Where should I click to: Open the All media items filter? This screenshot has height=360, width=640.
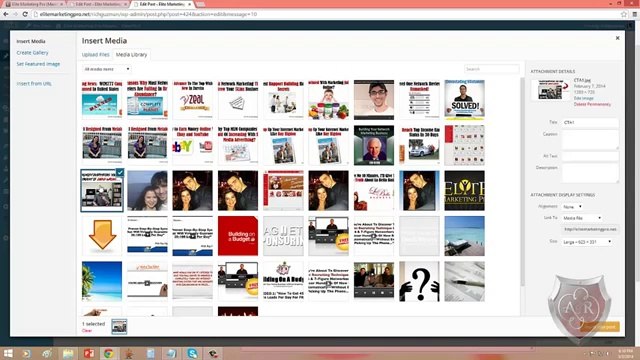coord(107,69)
